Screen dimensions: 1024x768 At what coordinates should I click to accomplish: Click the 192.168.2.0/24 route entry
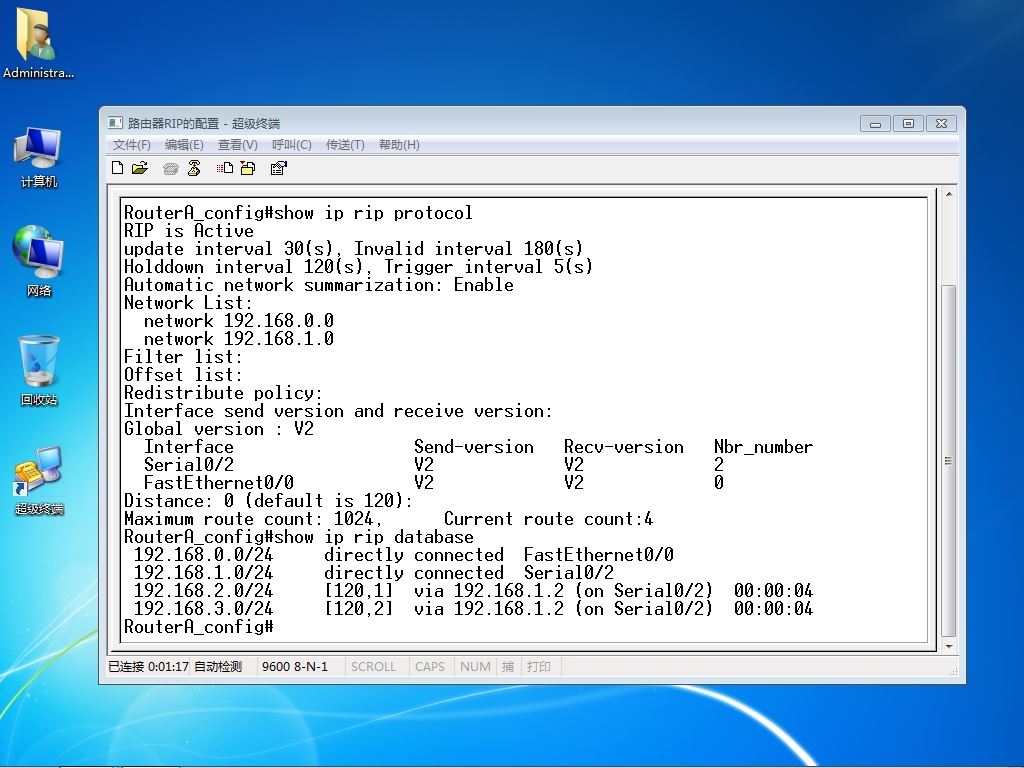[x=473, y=591]
